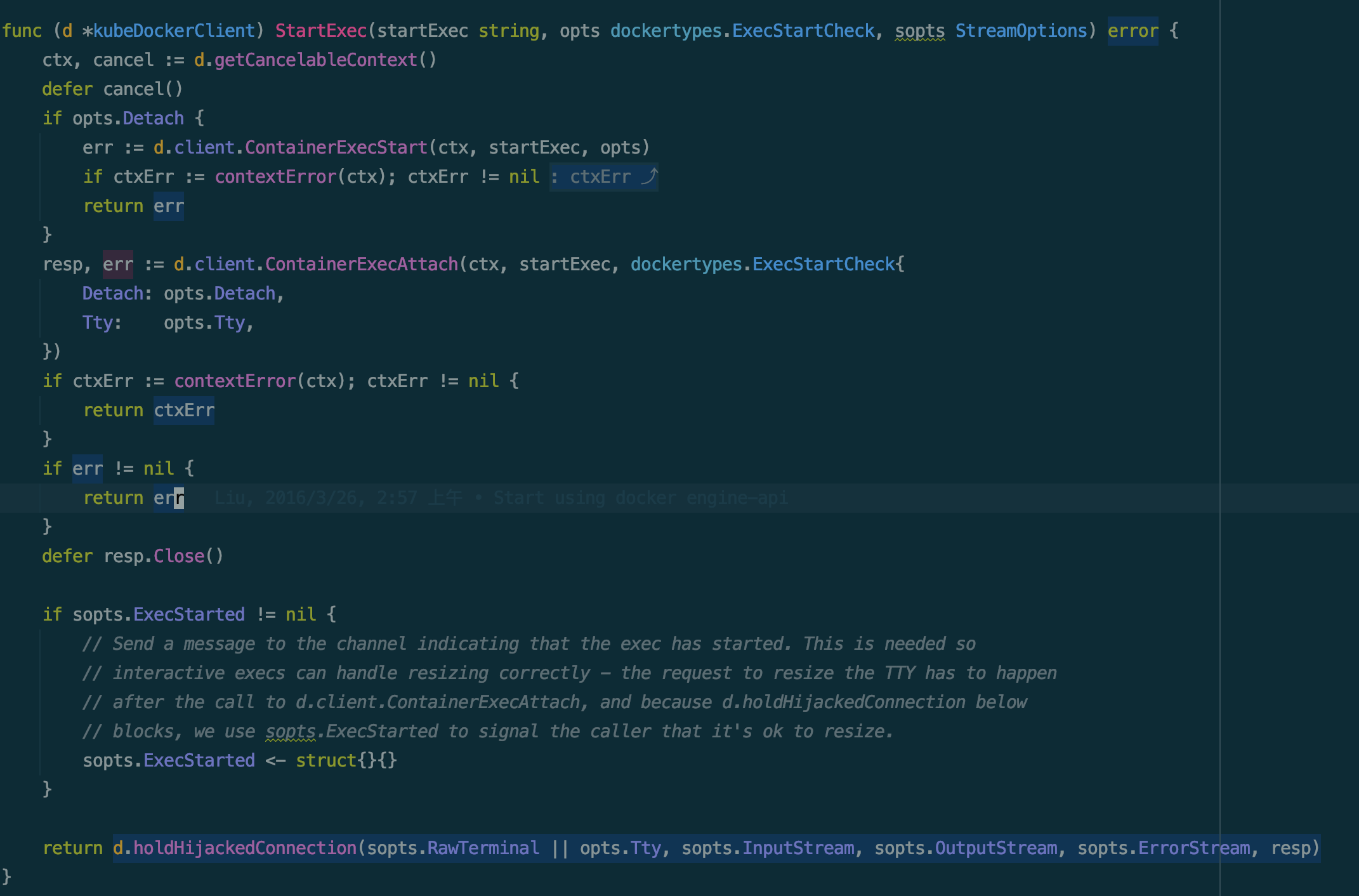Click the err variable in 'resp, err :='
Viewport: 1359px width, 896px height.
tap(118, 264)
